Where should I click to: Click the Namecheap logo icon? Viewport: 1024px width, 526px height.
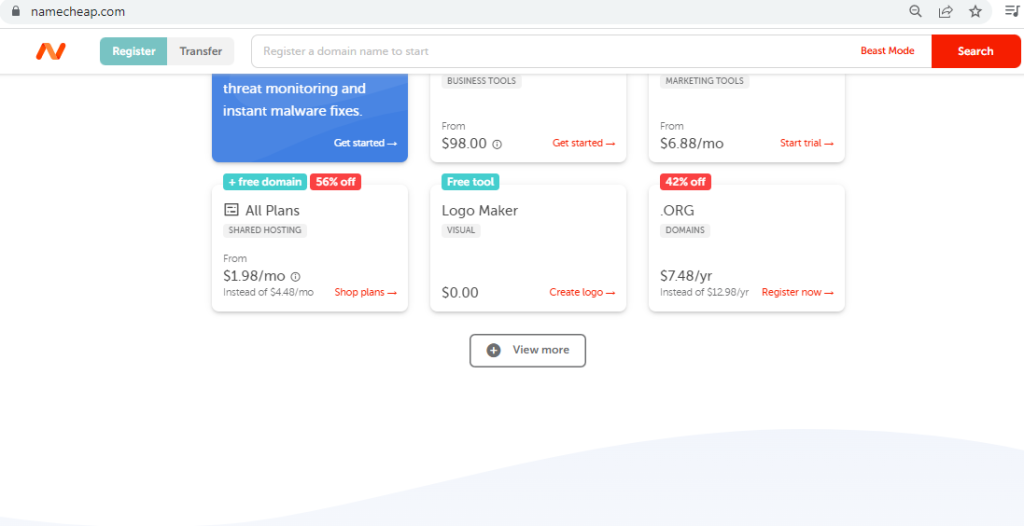(x=51, y=51)
